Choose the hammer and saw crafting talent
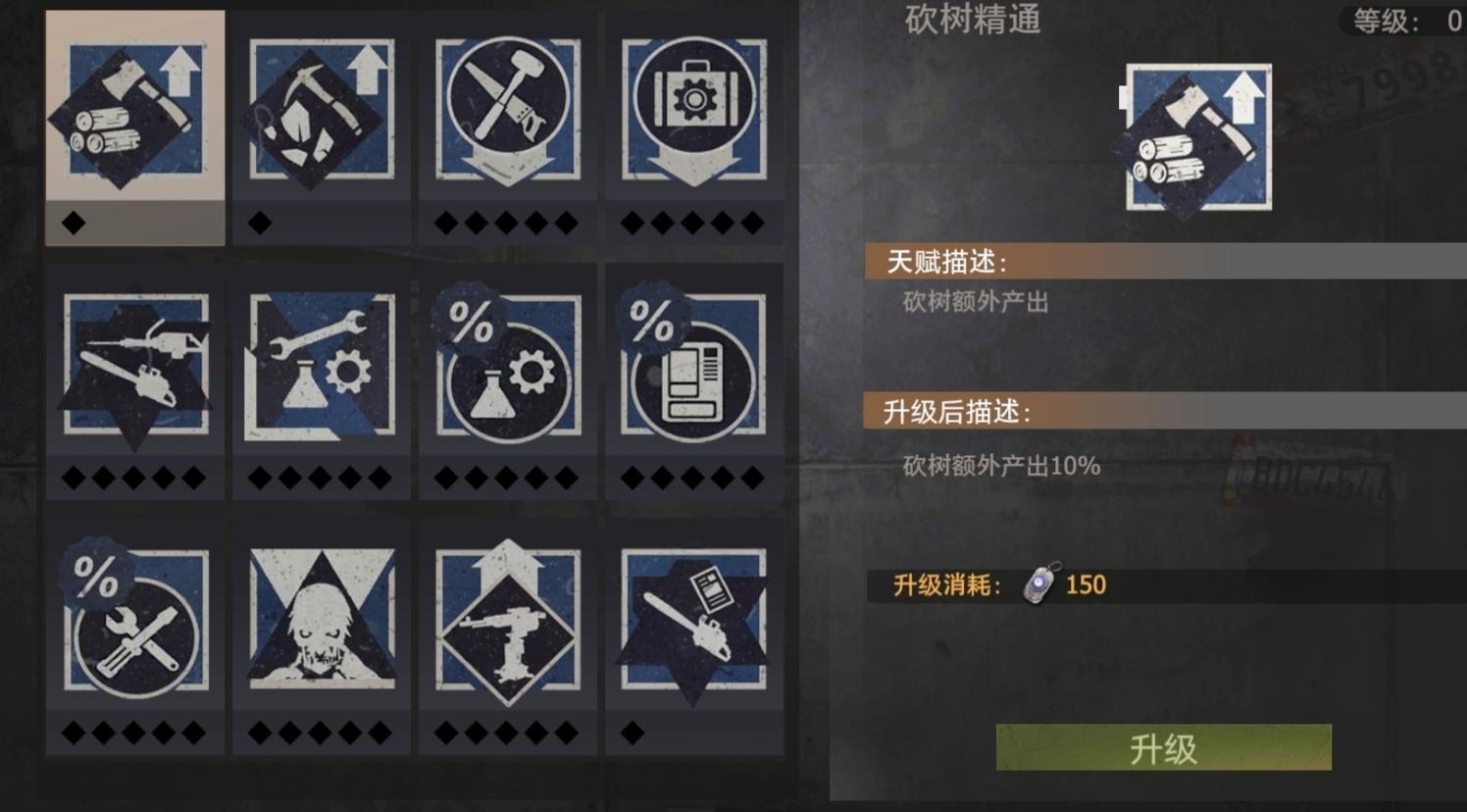Viewport: 1467px width, 812px height. (508, 127)
